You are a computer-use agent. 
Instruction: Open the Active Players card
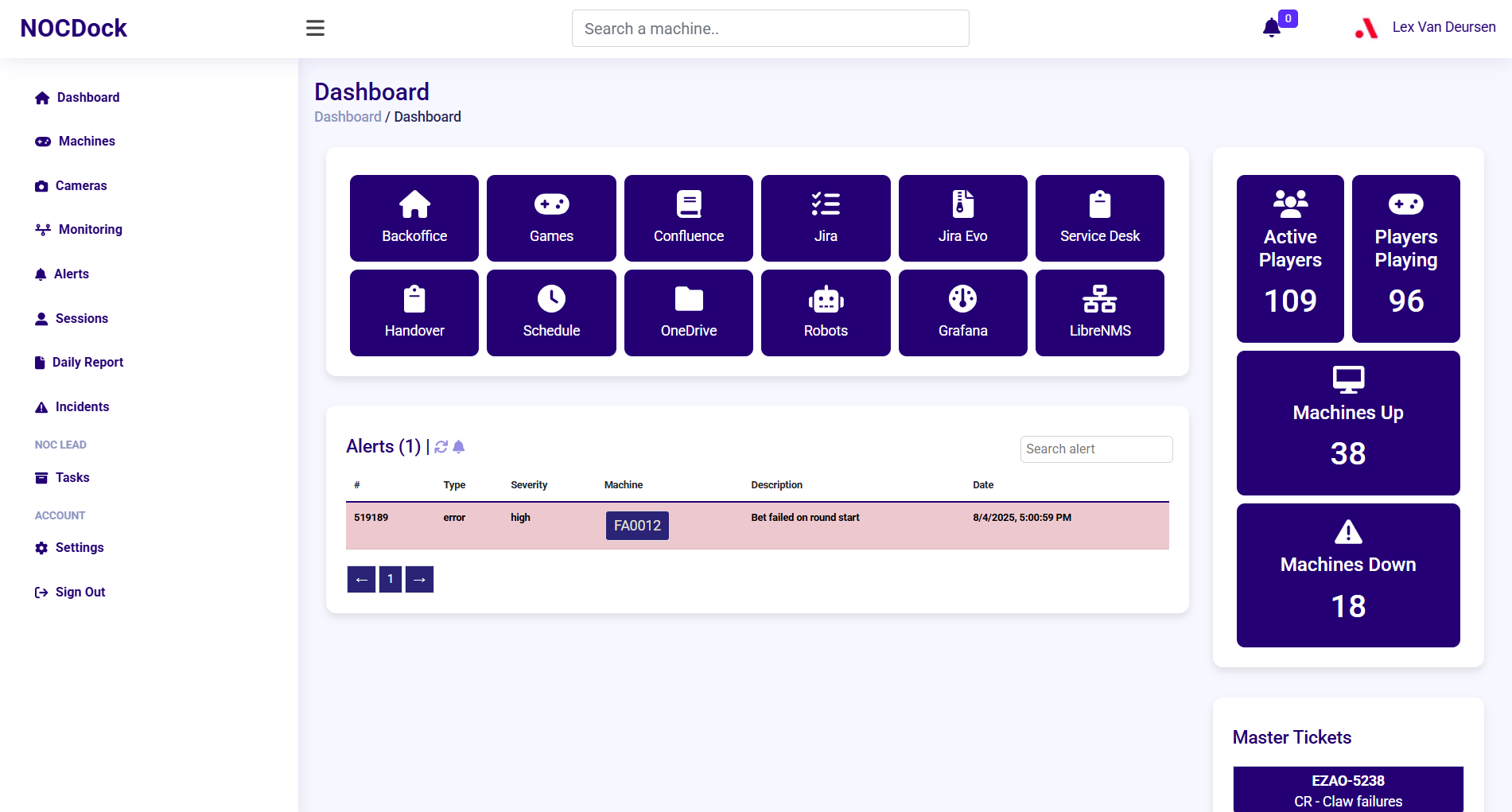(1290, 258)
